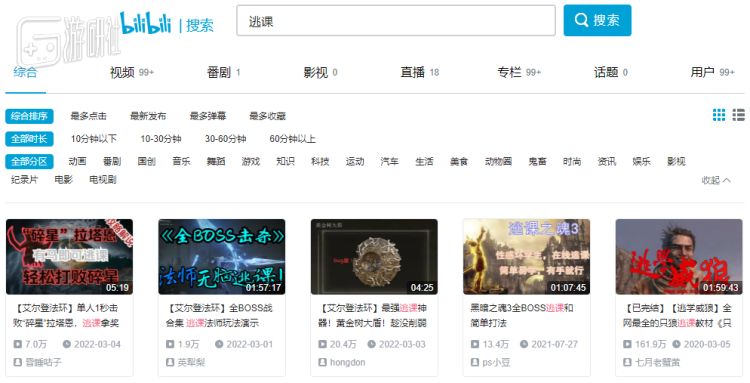Filter duration to 10分钟以下
This screenshot has width=750, height=383.
pos(94,139)
